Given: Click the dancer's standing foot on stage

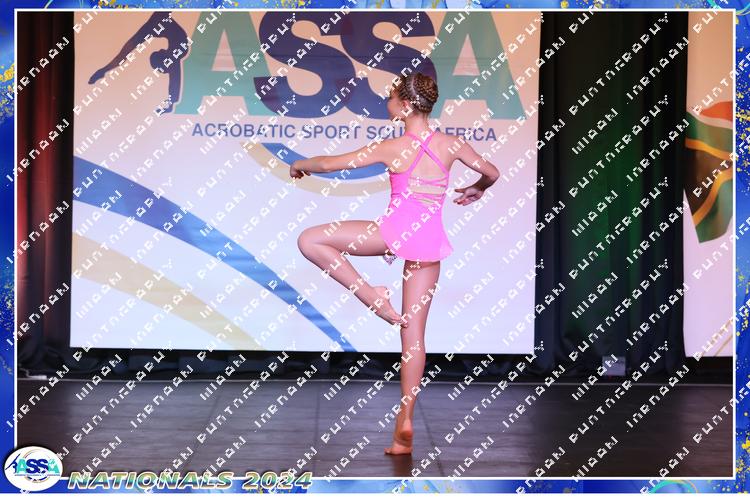Looking at the screenshot, I should click(400, 443).
